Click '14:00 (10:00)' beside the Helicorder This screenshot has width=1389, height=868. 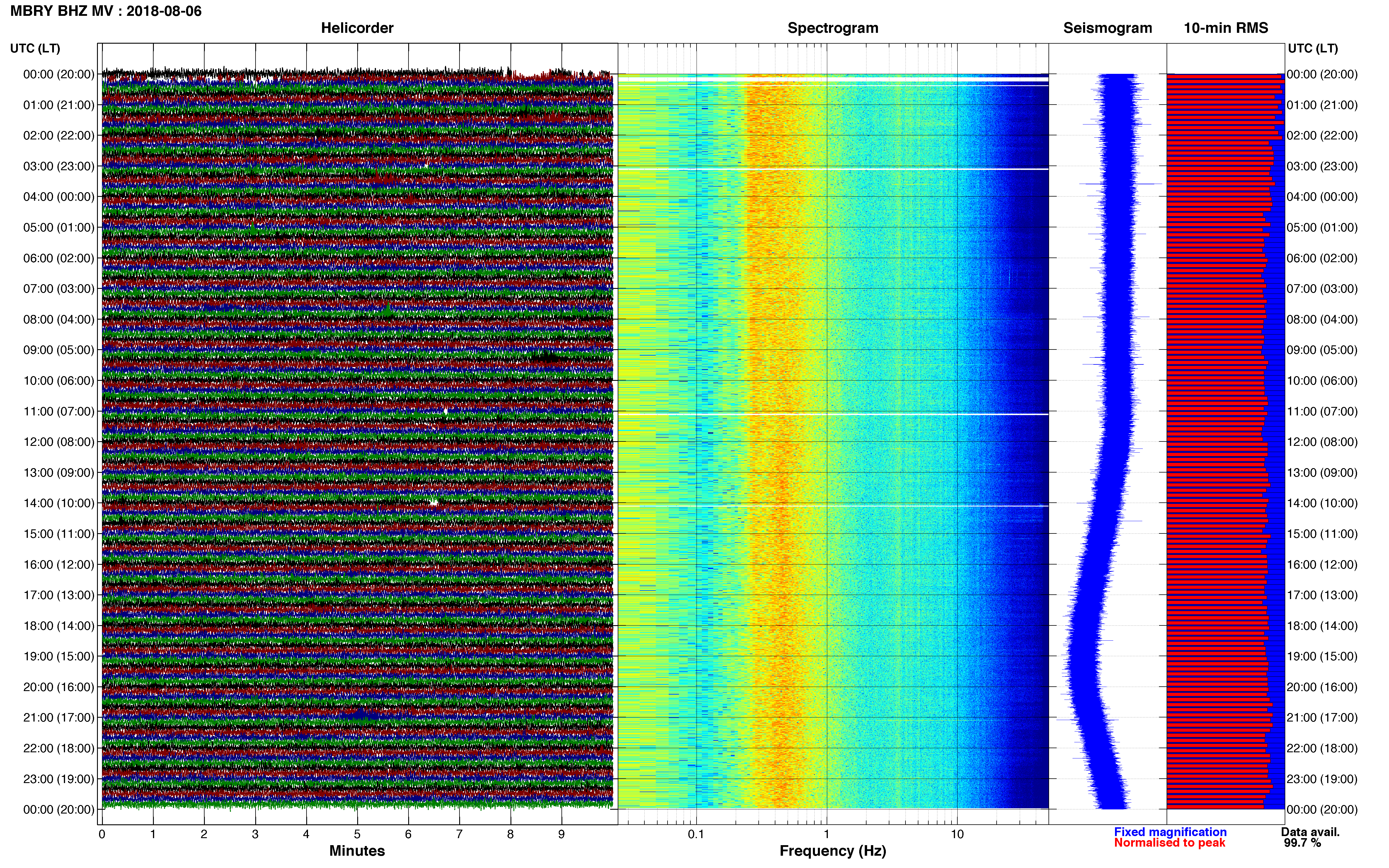[59, 504]
